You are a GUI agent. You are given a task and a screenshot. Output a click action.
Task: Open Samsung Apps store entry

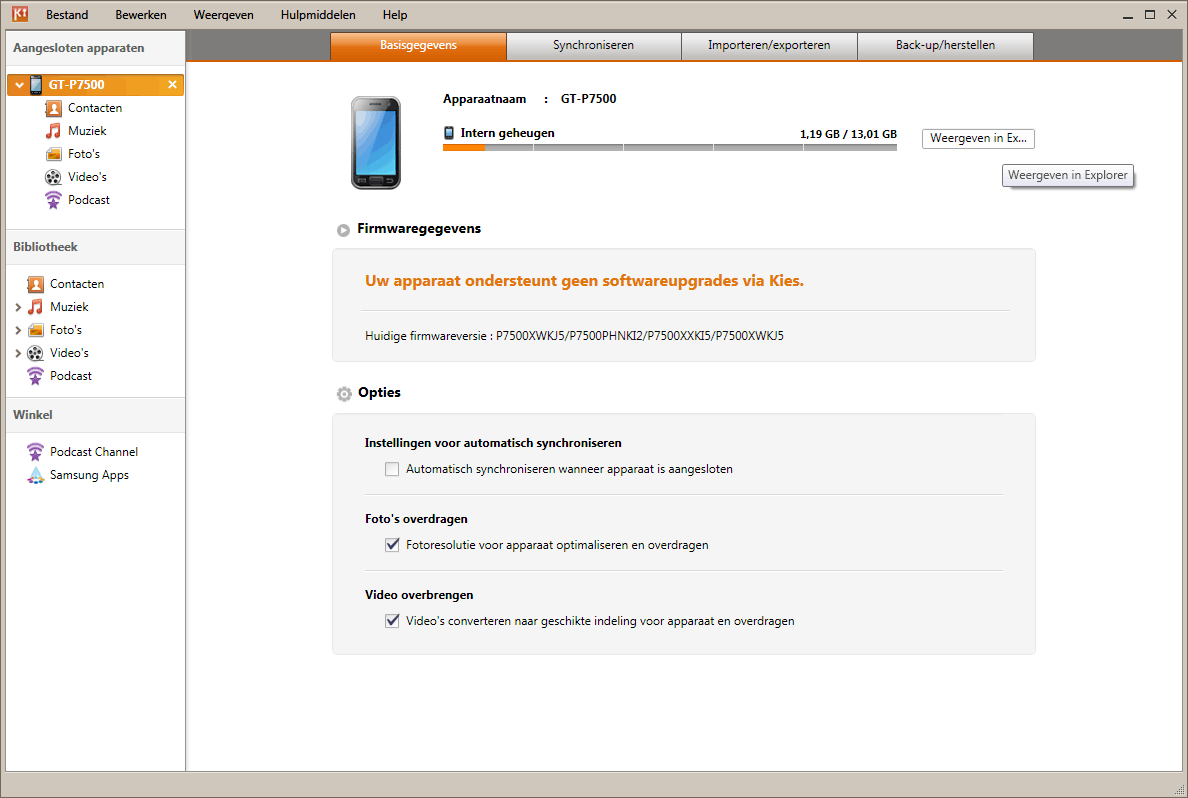89,475
